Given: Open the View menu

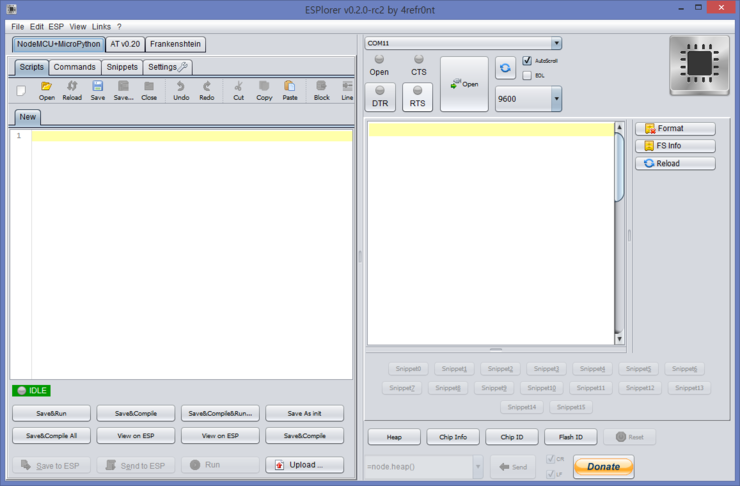Looking at the screenshot, I should [78, 26].
